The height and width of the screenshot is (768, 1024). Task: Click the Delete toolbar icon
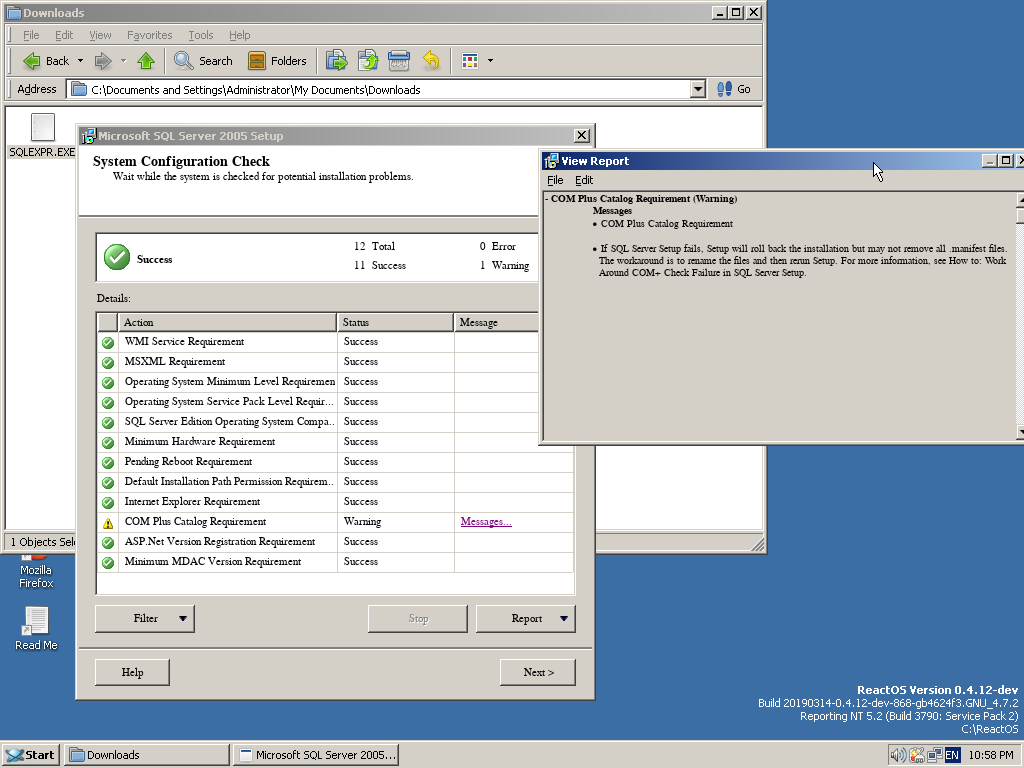[x=398, y=61]
